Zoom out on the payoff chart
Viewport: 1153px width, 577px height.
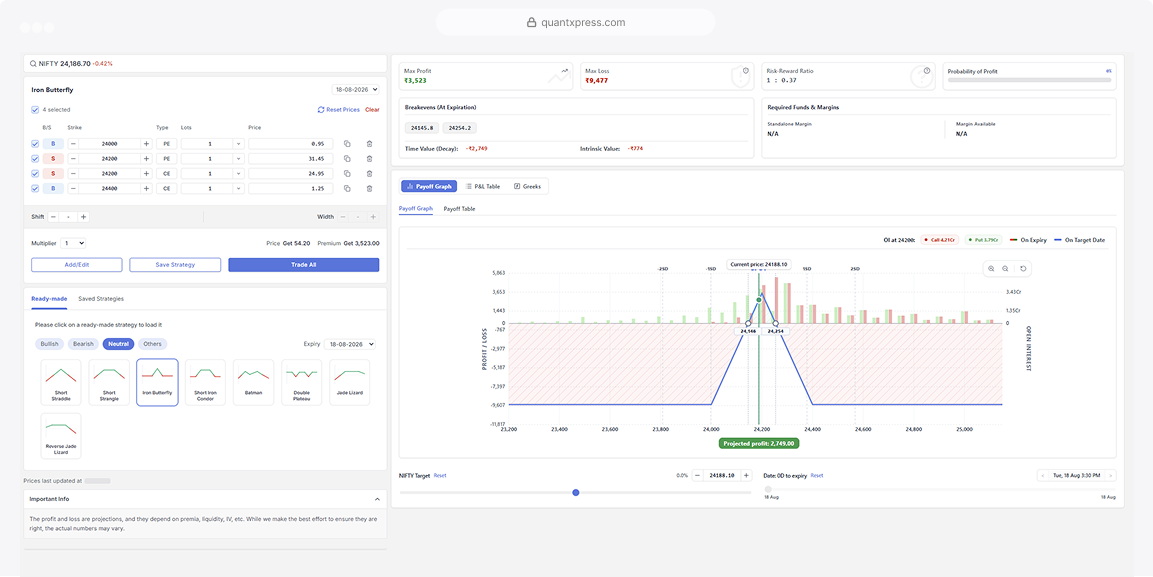(x=1005, y=269)
